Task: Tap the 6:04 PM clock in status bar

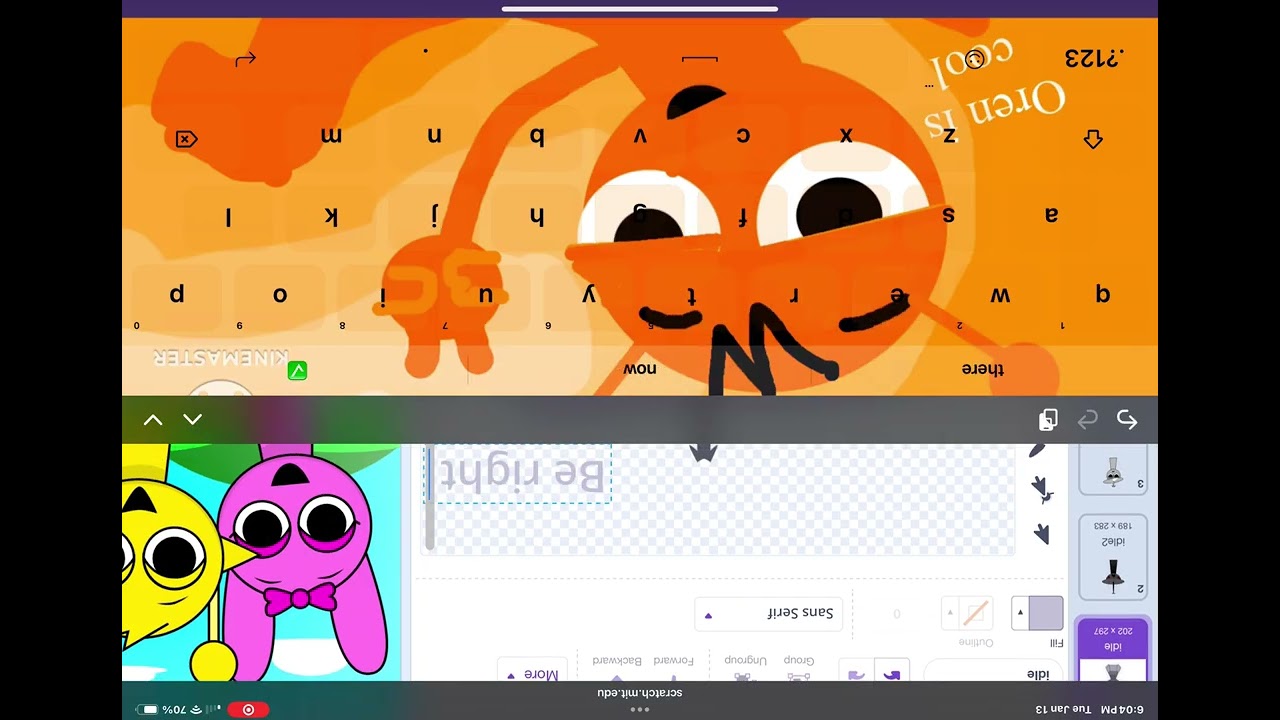Action: tap(1122, 710)
